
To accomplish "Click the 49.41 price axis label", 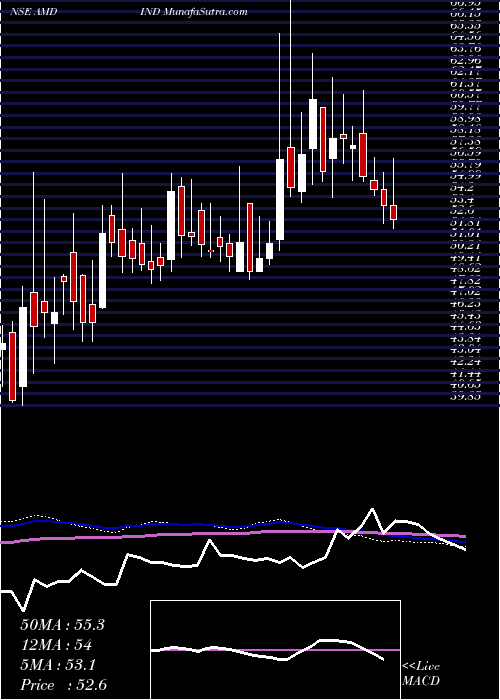I will click(x=465, y=258).
